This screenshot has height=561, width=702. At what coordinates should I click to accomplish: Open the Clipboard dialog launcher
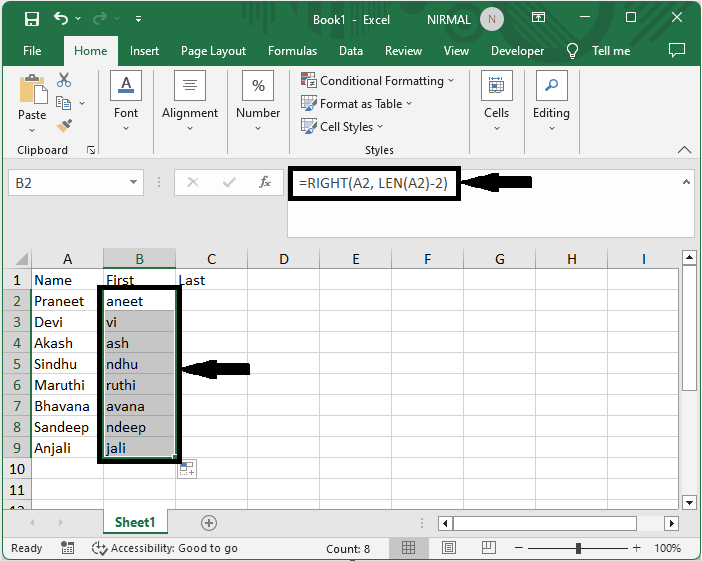click(91, 150)
